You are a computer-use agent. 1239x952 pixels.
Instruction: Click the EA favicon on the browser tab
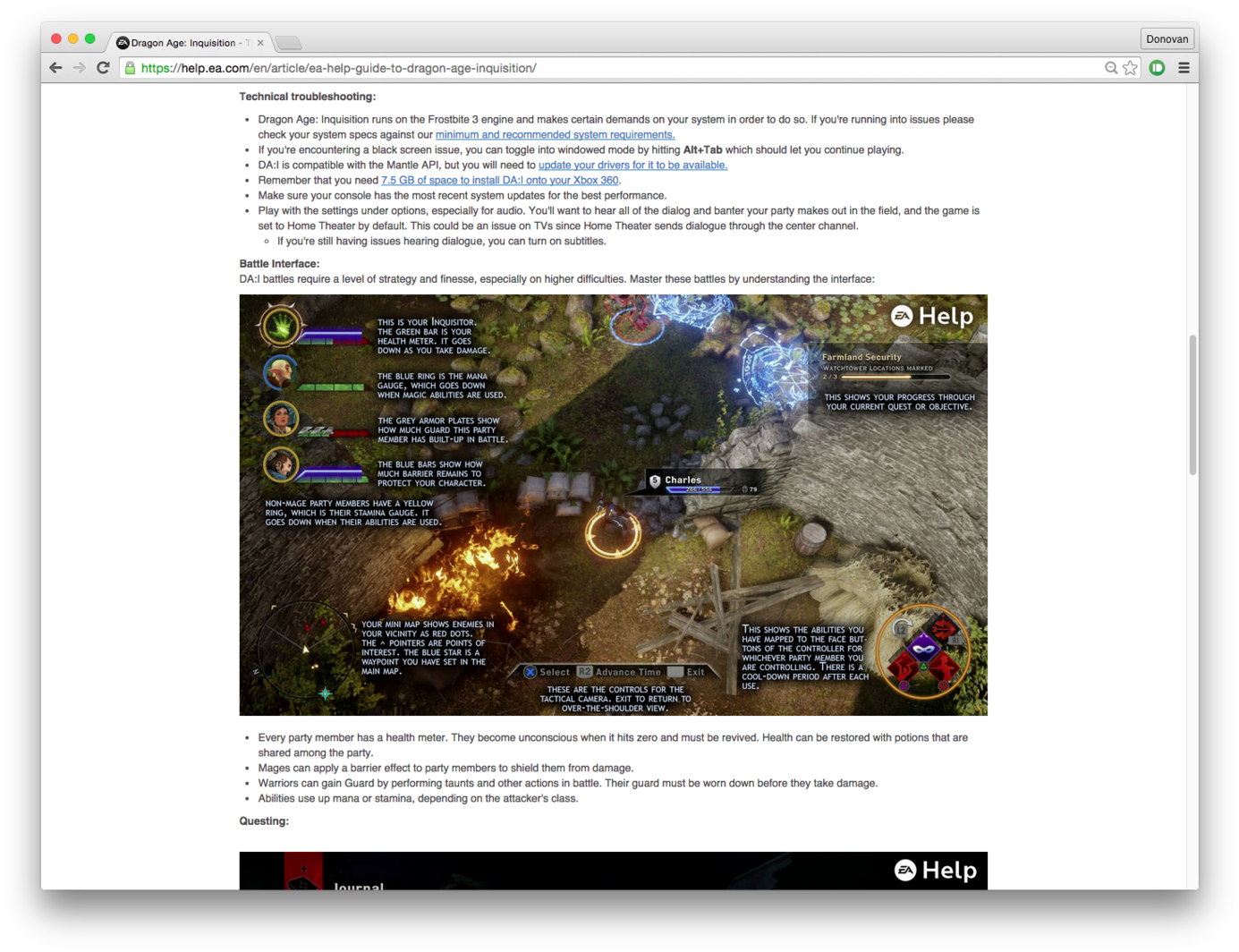(123, 42)
